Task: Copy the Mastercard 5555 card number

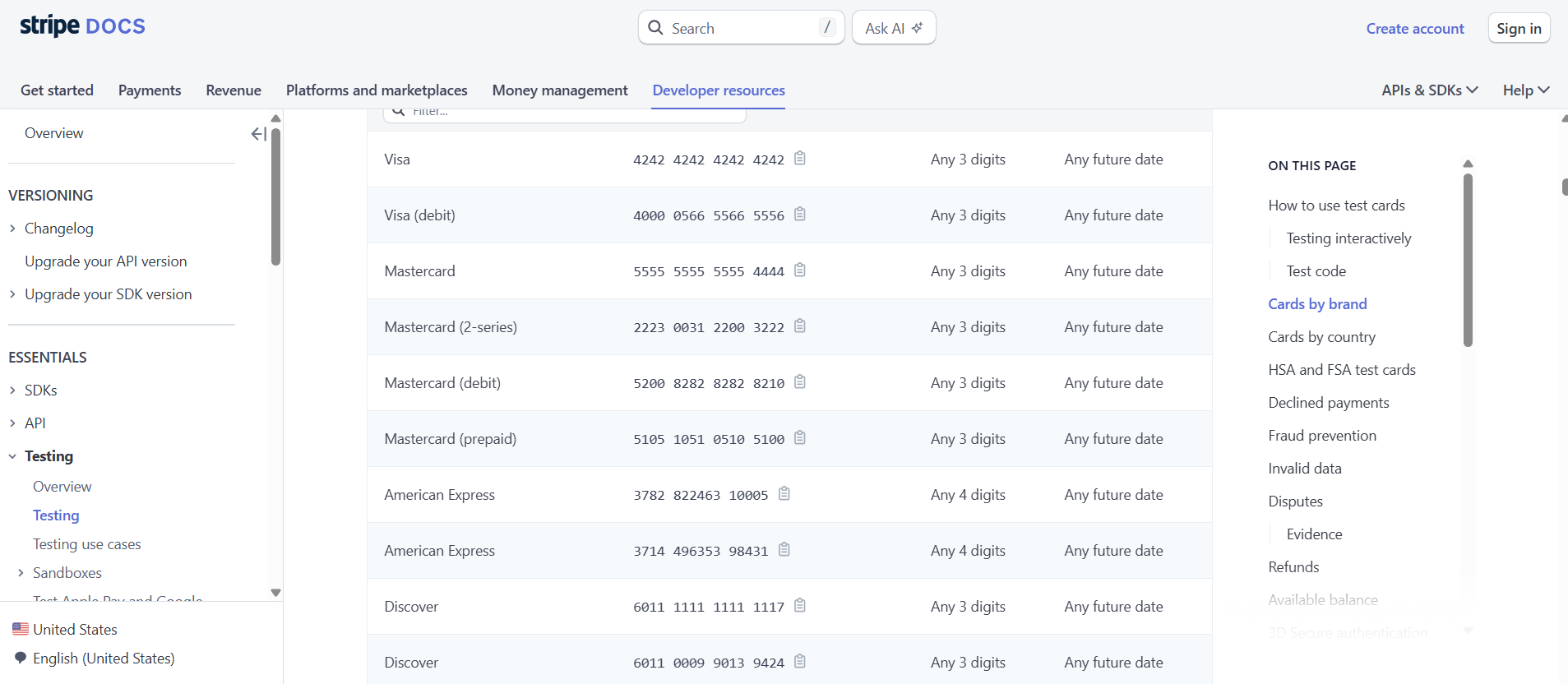Action: (x=799, y=270)
